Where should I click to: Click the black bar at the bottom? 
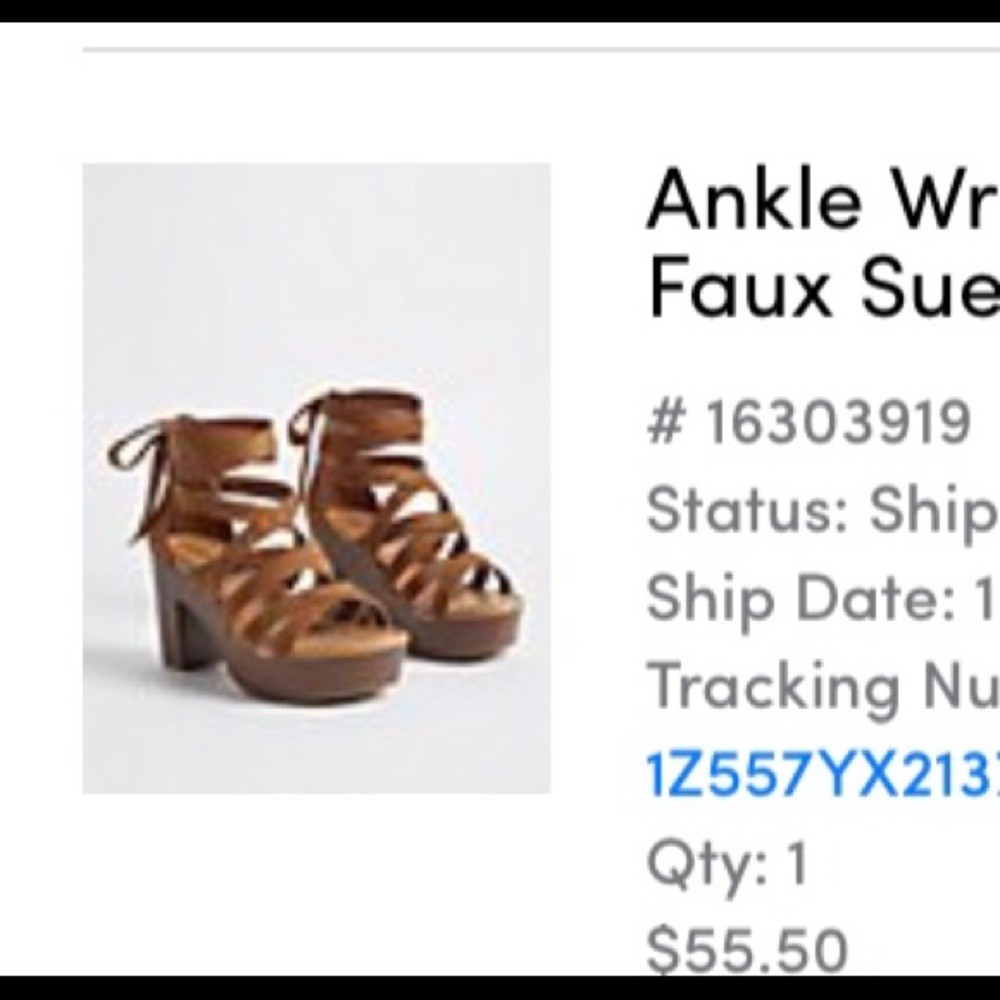click(x=500, y=988)
